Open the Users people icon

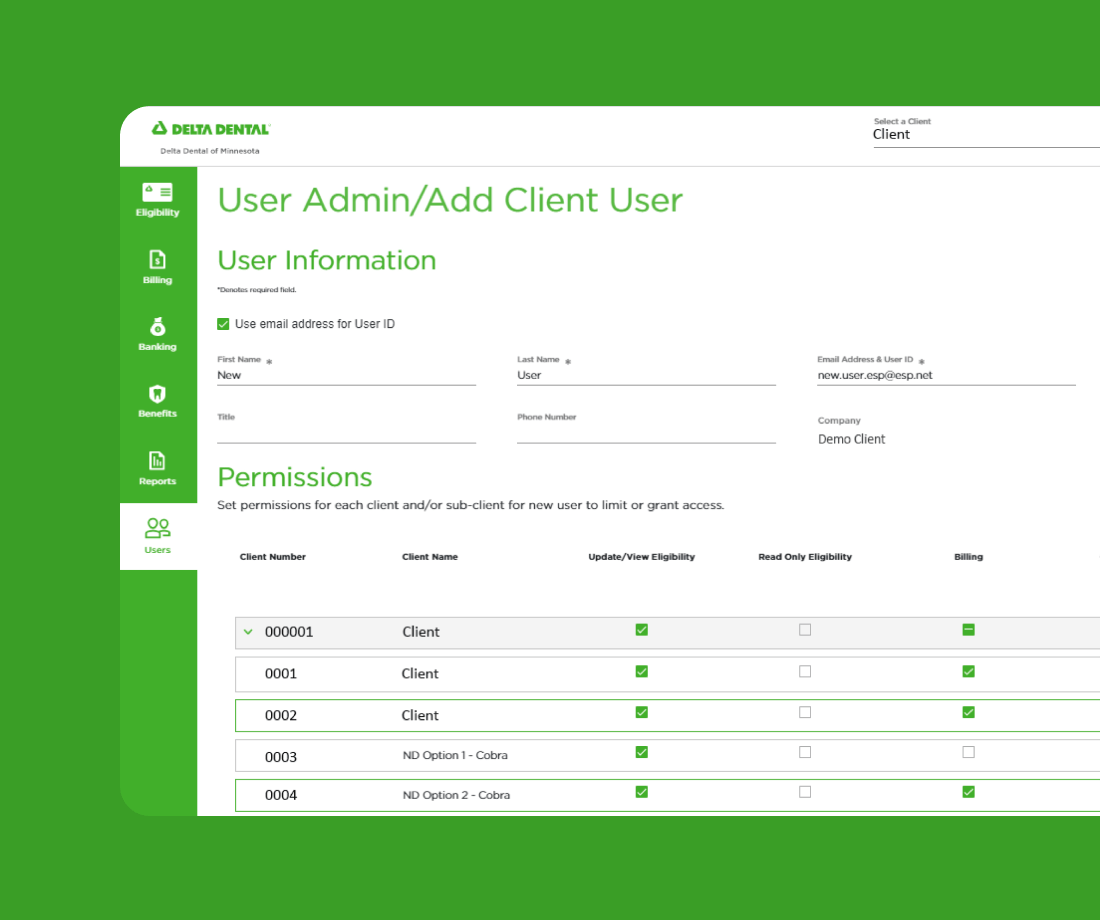point(158,528)
